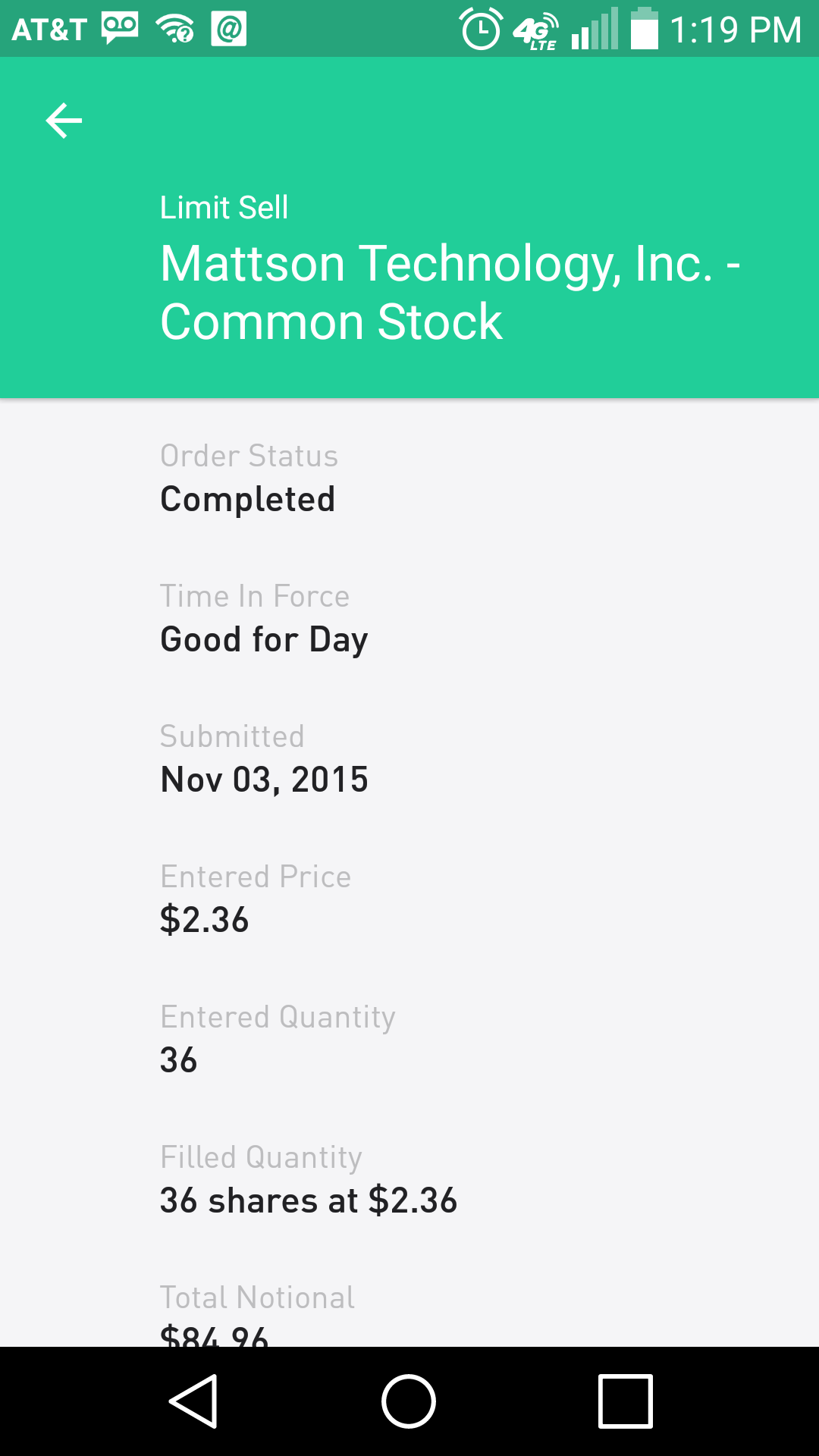Tap the Good for Day value

click(264, 639)
